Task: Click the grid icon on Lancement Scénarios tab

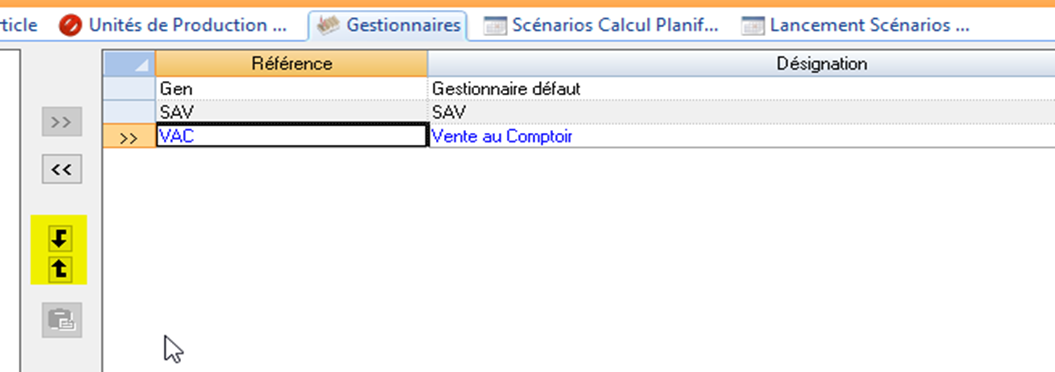Action: (x=753, y=26)
